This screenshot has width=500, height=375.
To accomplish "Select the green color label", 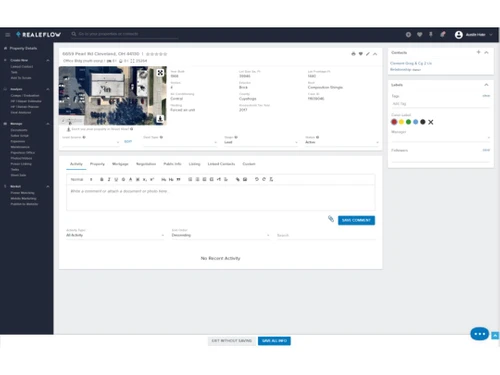I will click(x=408, y=122).
